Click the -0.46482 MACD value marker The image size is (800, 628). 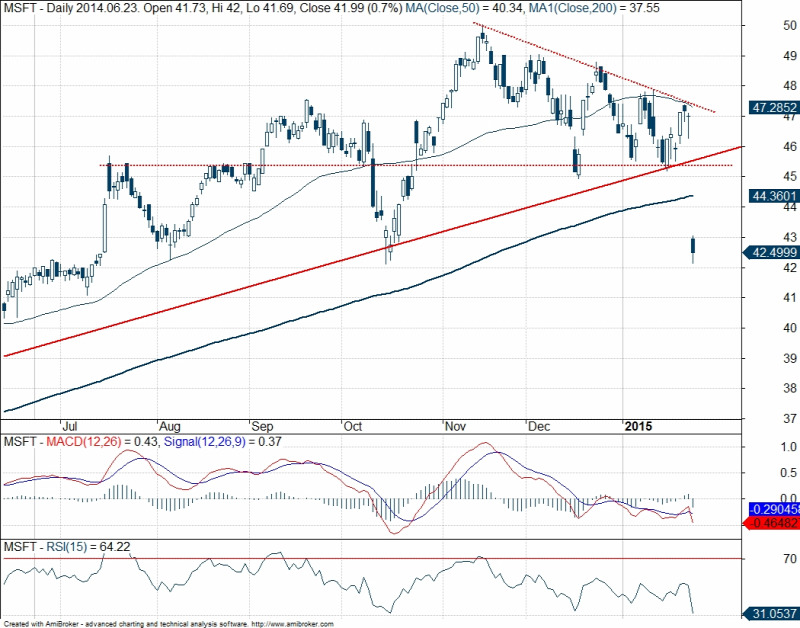[772, 523]
